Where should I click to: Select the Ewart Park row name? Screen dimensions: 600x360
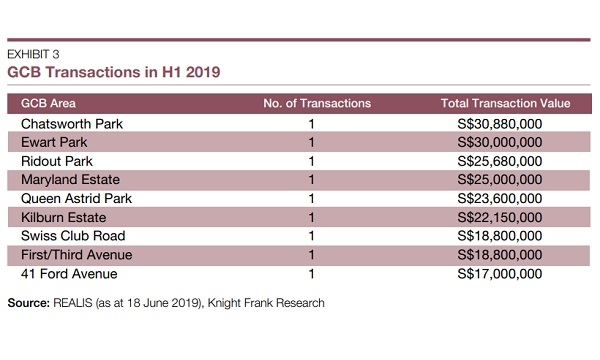[54, 142]
